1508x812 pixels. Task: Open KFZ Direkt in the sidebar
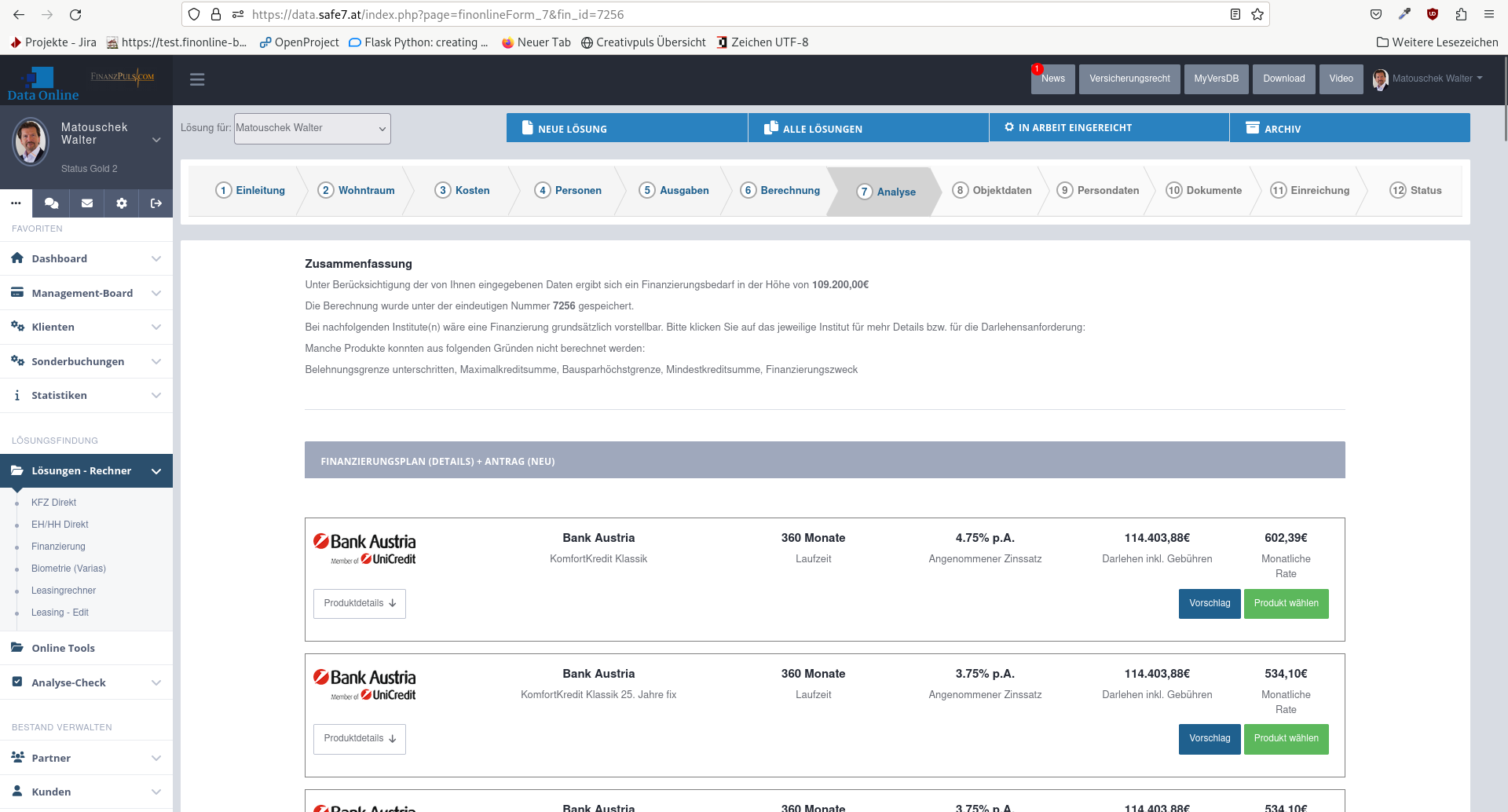coord(53,503)
